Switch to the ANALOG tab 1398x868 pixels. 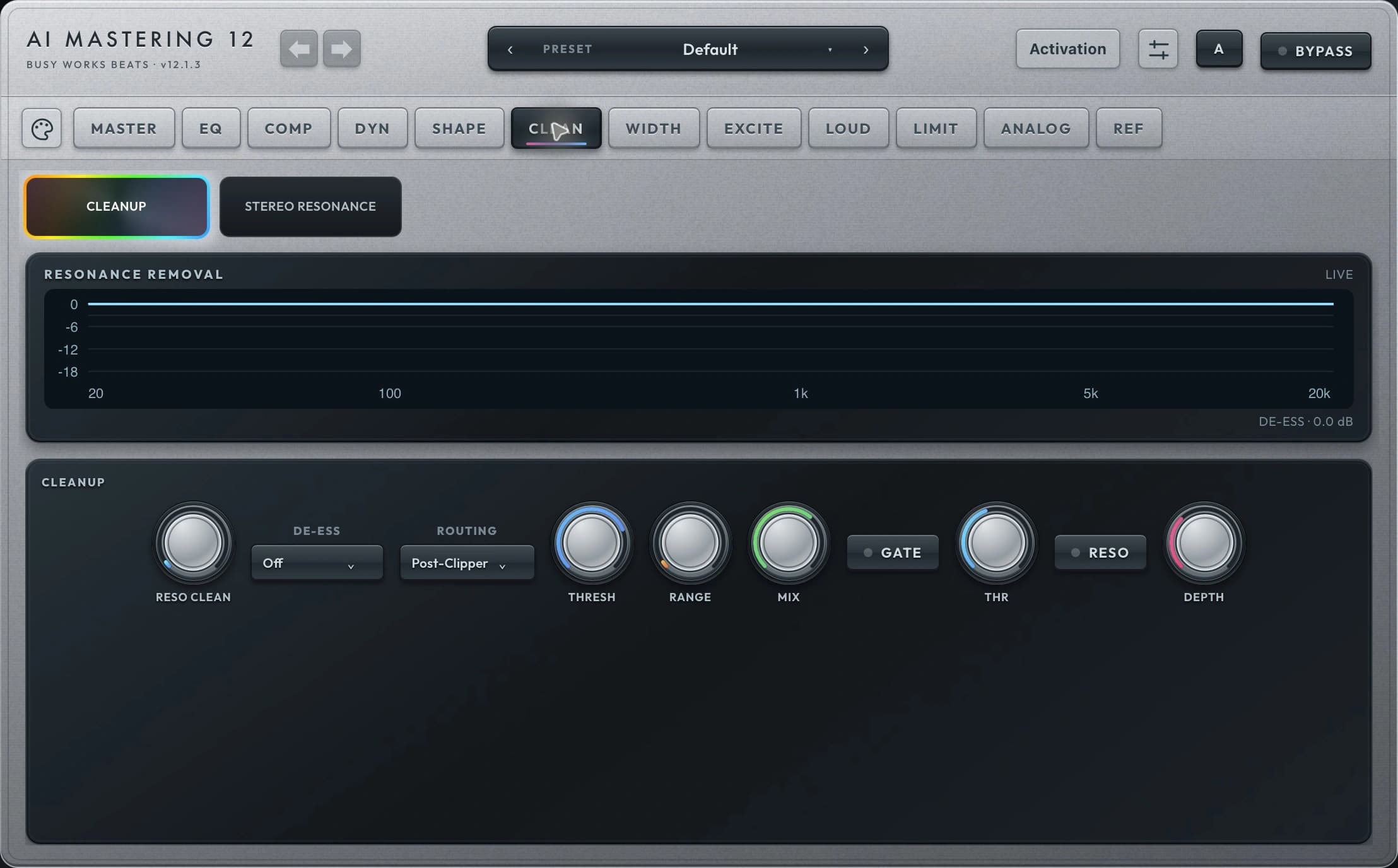(x=1036, y=129)
